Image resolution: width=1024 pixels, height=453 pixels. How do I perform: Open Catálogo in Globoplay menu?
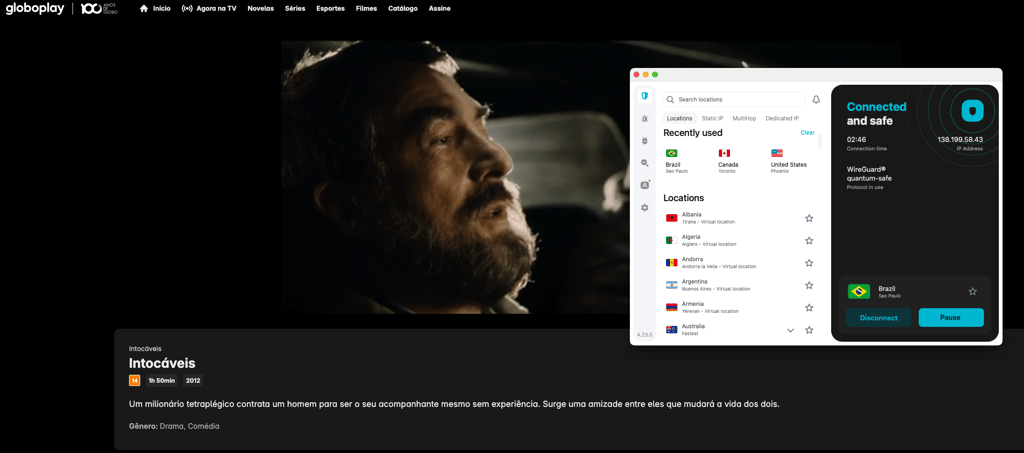click(403, 9)
